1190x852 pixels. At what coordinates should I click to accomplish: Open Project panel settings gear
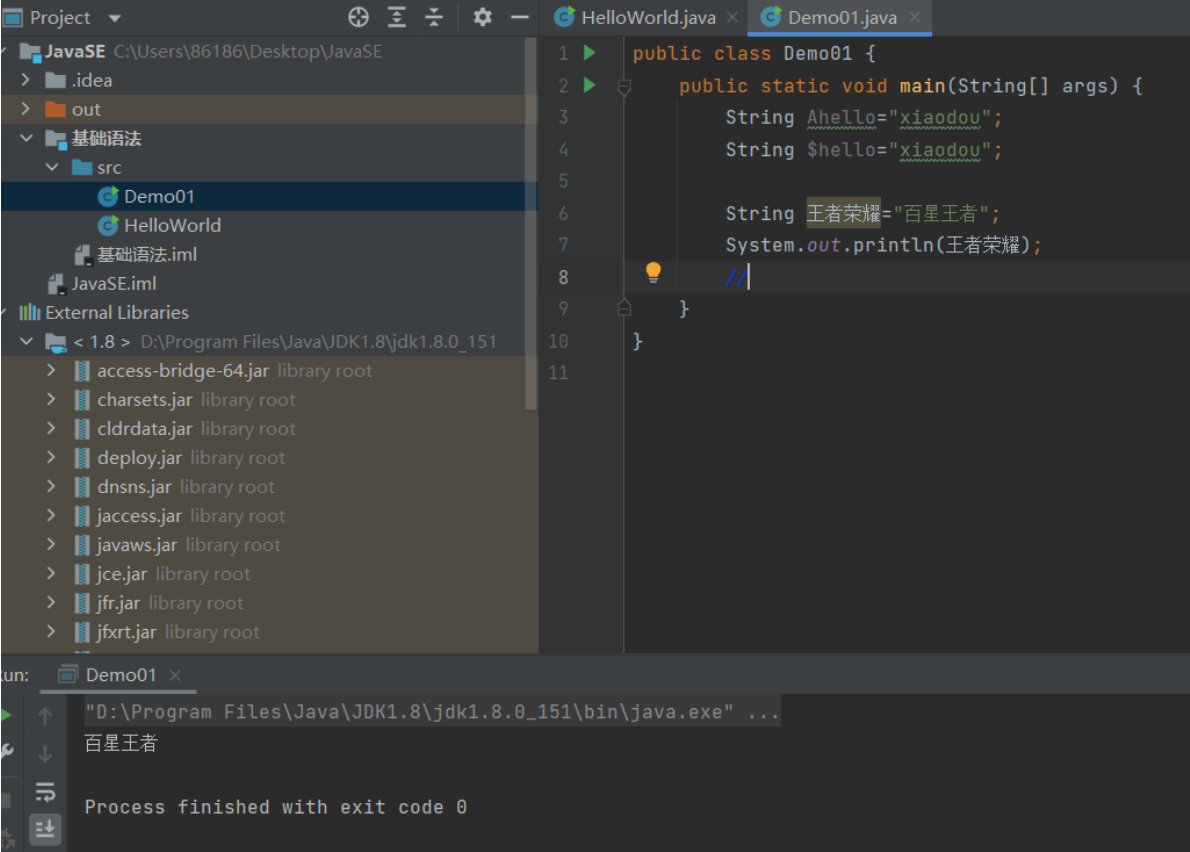[x=482, y=18]
